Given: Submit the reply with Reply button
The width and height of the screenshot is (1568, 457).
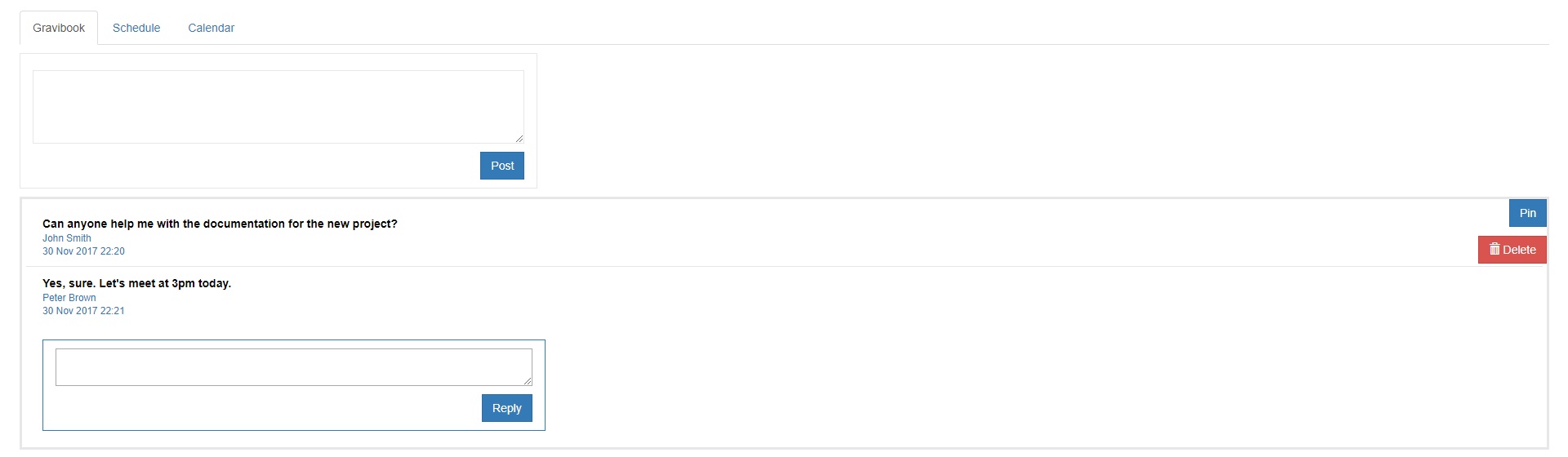Looking at the screenshot, I should (506, 408).
